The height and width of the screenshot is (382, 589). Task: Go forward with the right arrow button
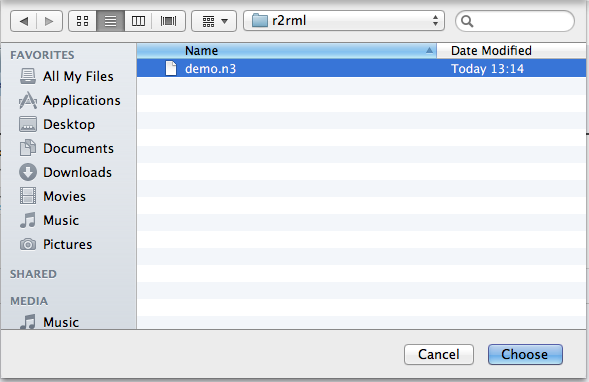[x=49, y=21]
